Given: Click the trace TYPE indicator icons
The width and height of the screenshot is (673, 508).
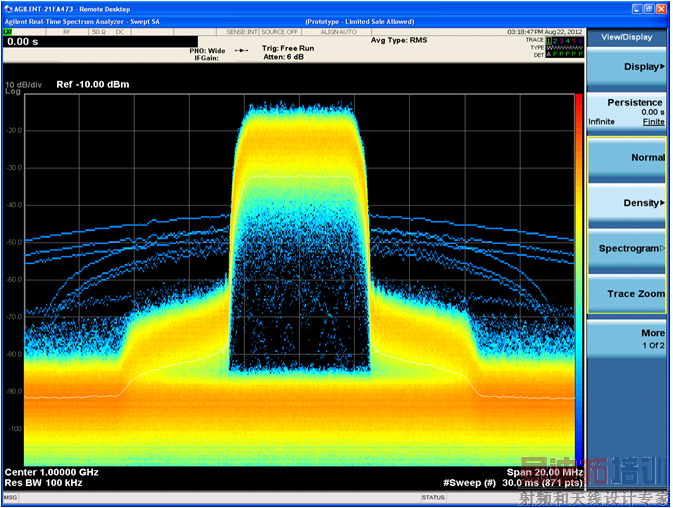Looking at the screenshot, I should coord(564,47).
